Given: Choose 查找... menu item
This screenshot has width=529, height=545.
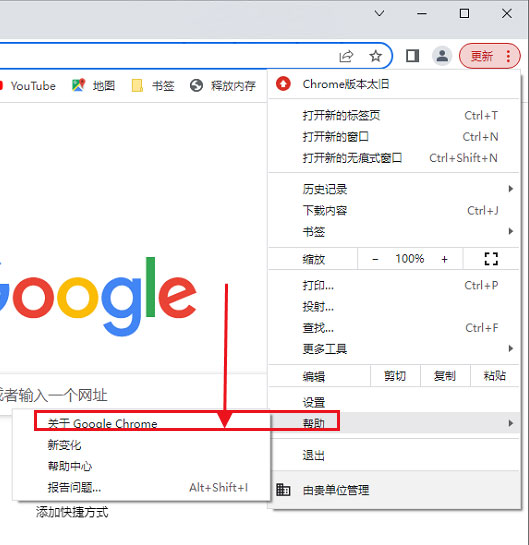Looking at the screenshot, I should 394,328.
